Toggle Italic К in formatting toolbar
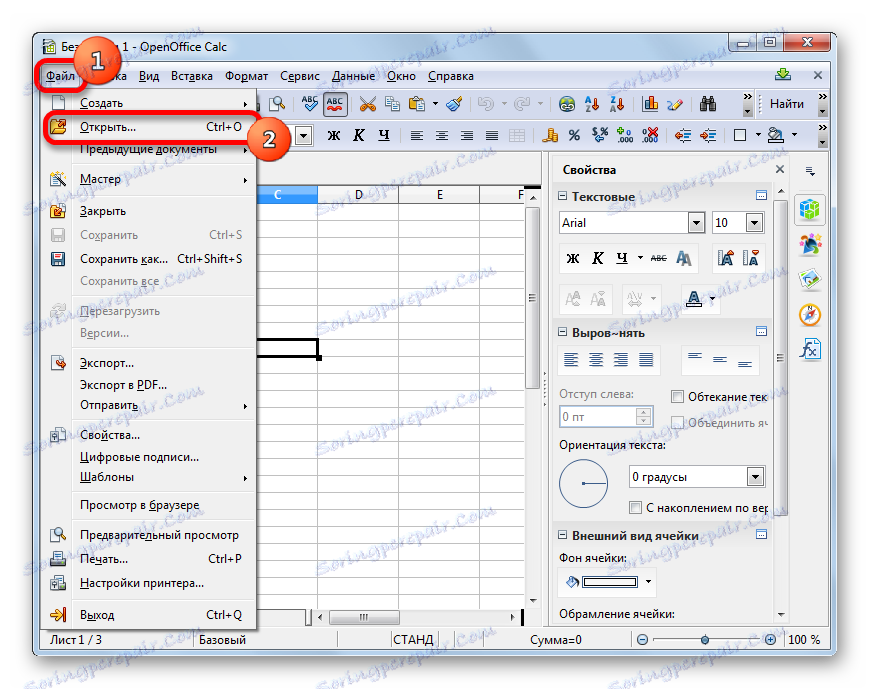Image resolution: width=870 pixels, height=689 pixels. (359, 135)
